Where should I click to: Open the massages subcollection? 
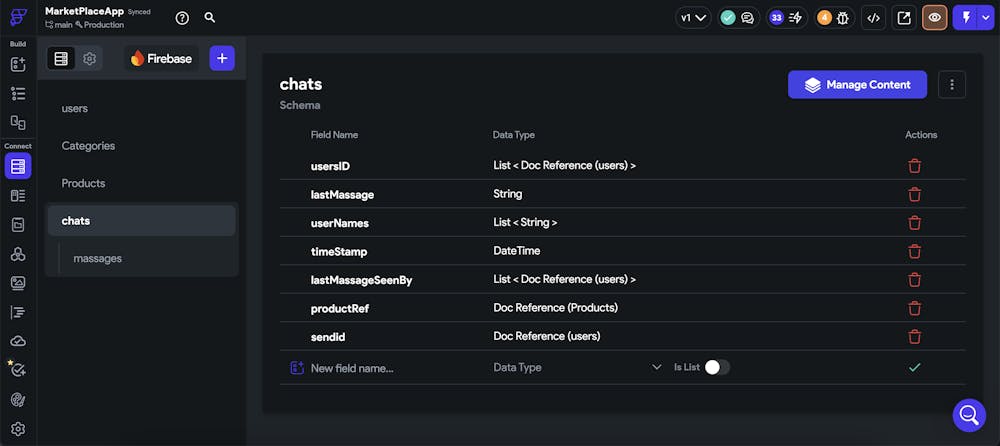[x=98, y=258]
